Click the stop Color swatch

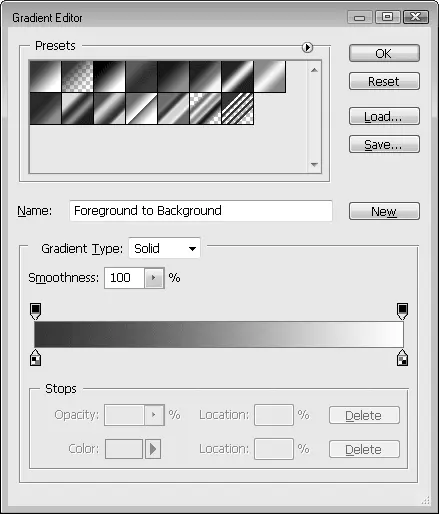[124, 449]
